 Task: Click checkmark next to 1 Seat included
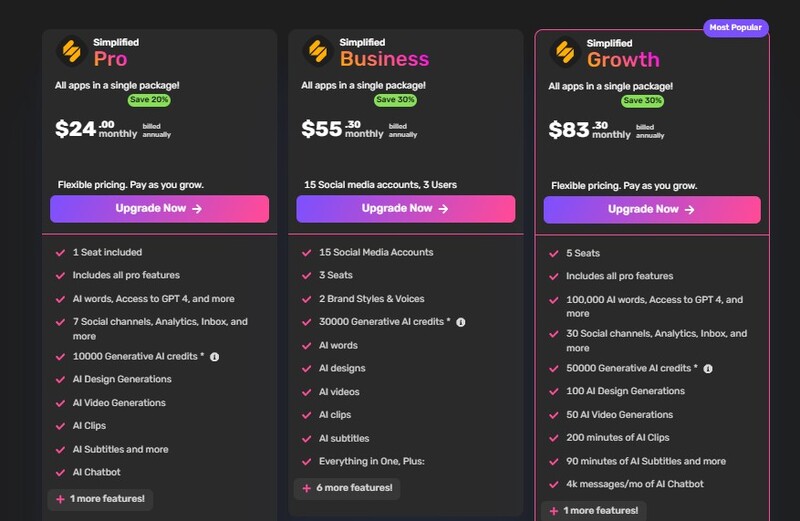[x=61, y=253]
